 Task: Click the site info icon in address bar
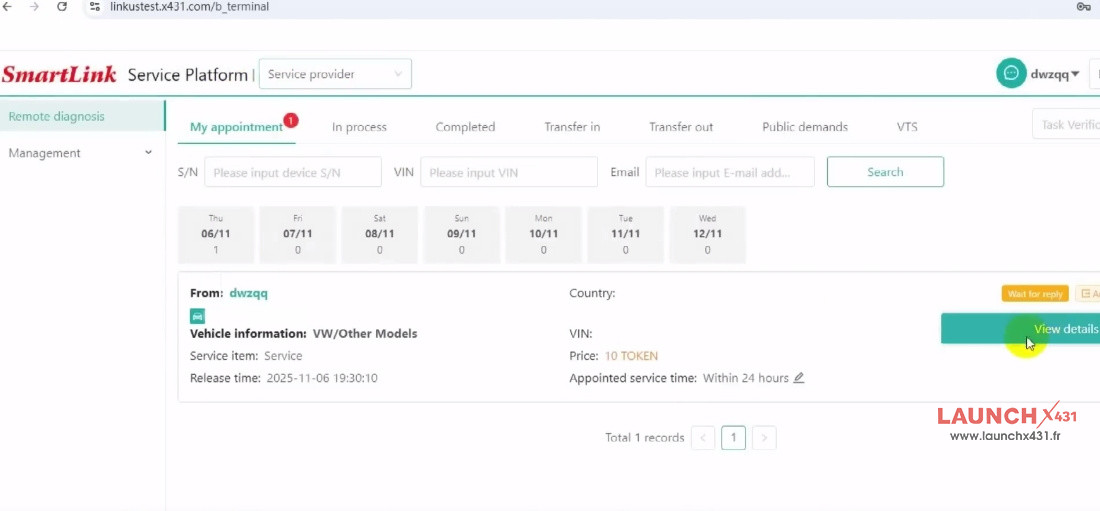coord(95,6)
